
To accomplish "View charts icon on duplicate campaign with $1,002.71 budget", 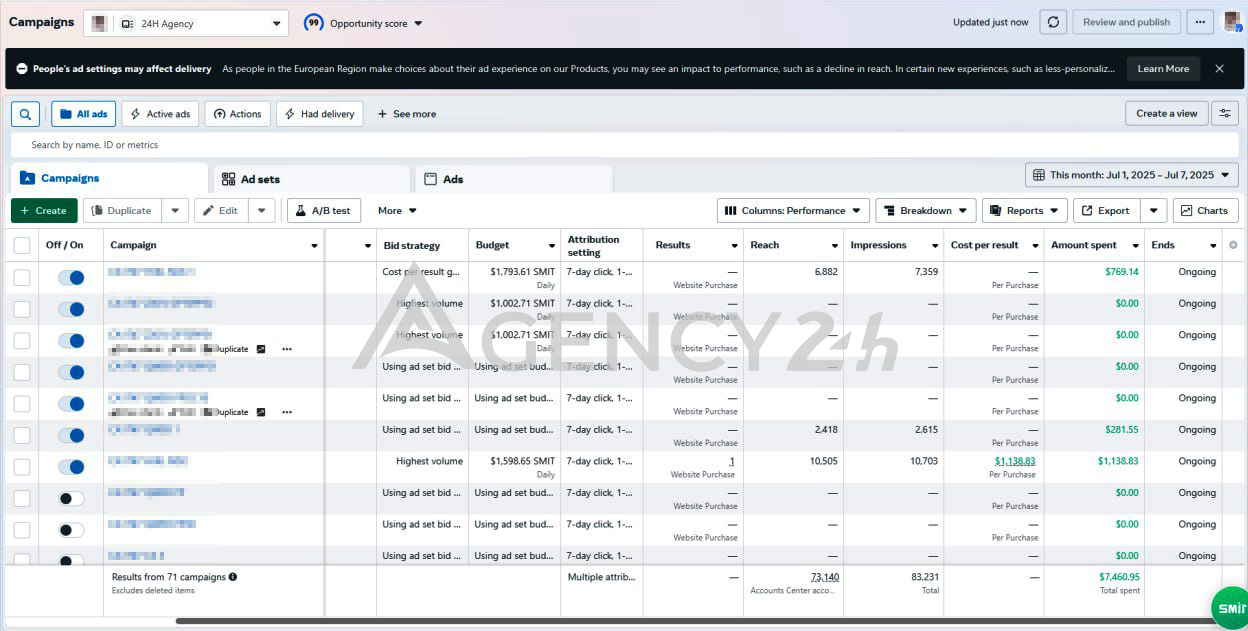I will coord(261,349).
